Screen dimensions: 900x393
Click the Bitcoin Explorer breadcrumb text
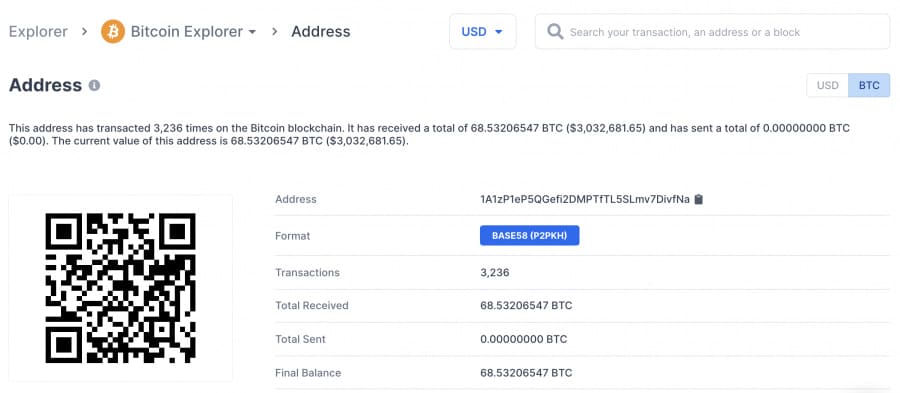pos(187,32)
